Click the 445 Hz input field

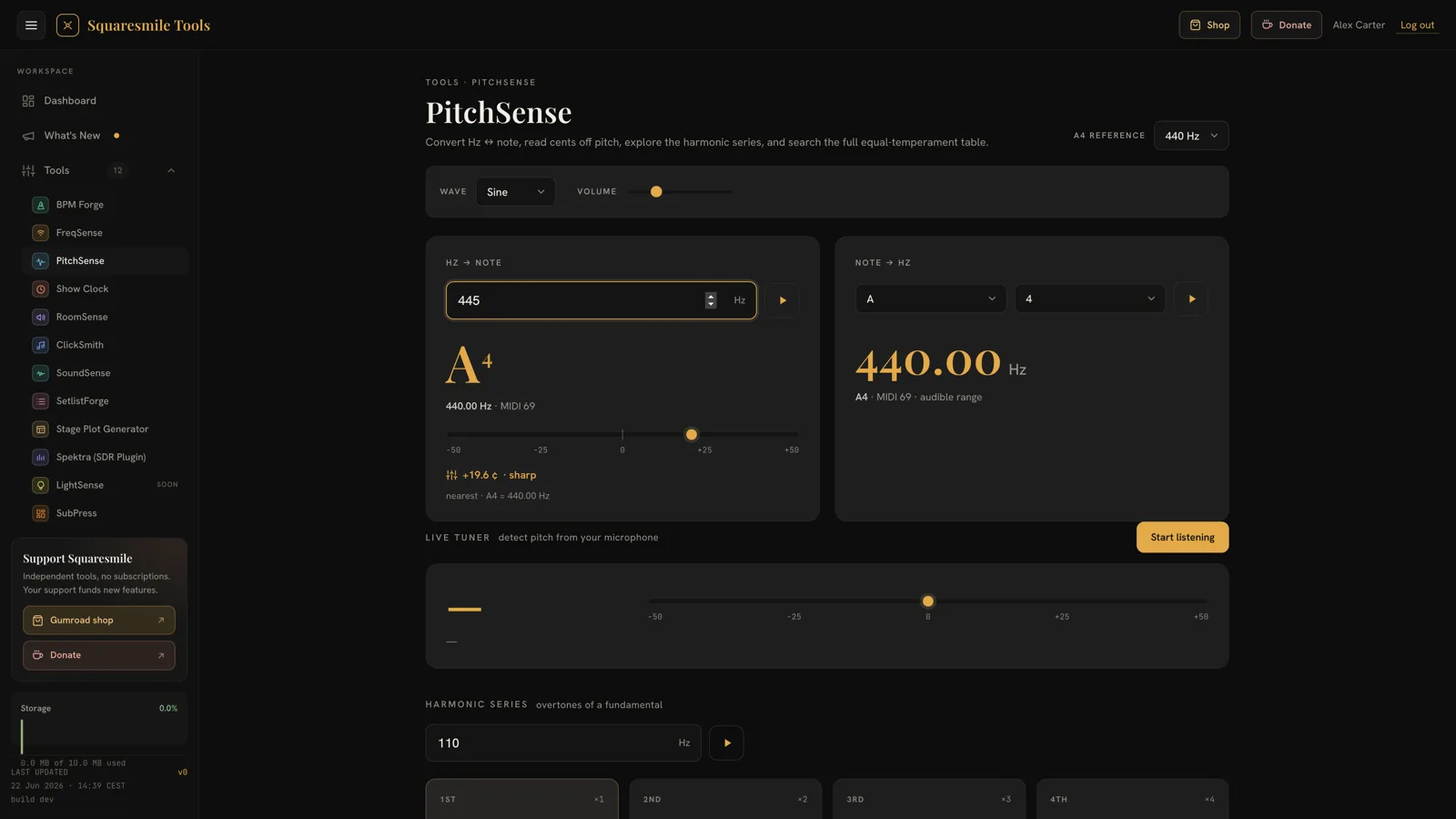pos(601,300)
